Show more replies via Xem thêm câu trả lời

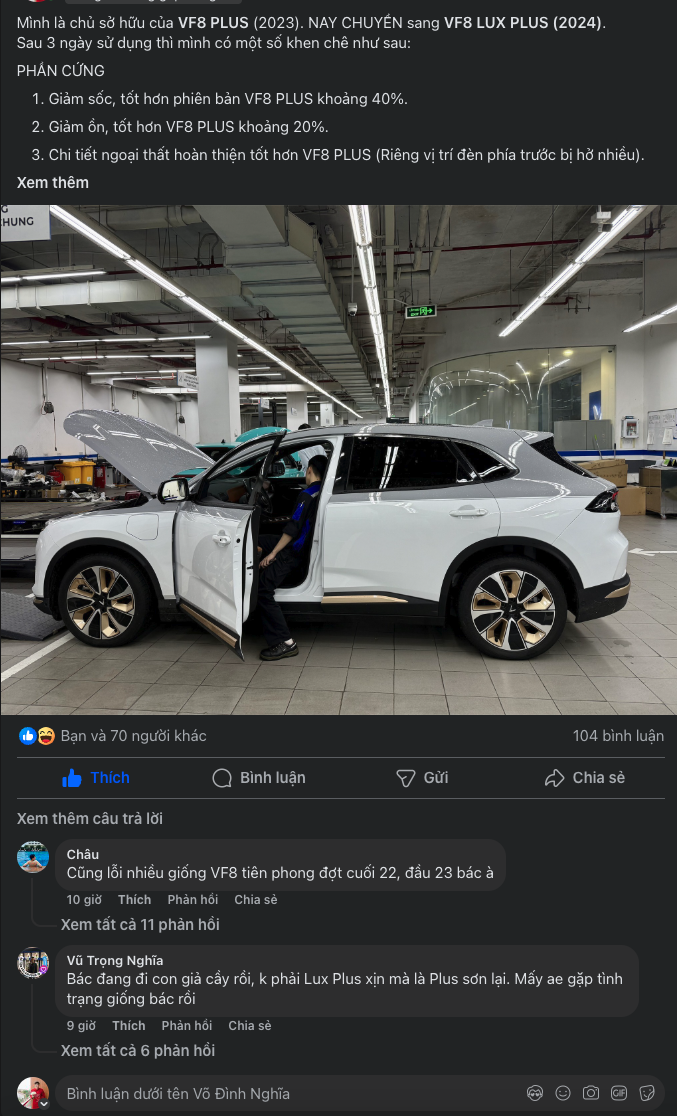click(x=90, y=818)
